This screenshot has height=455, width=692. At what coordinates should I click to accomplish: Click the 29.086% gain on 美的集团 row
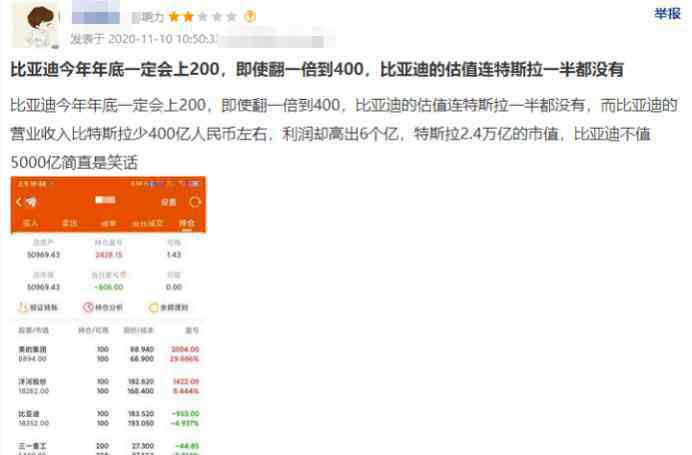point(184,359)
